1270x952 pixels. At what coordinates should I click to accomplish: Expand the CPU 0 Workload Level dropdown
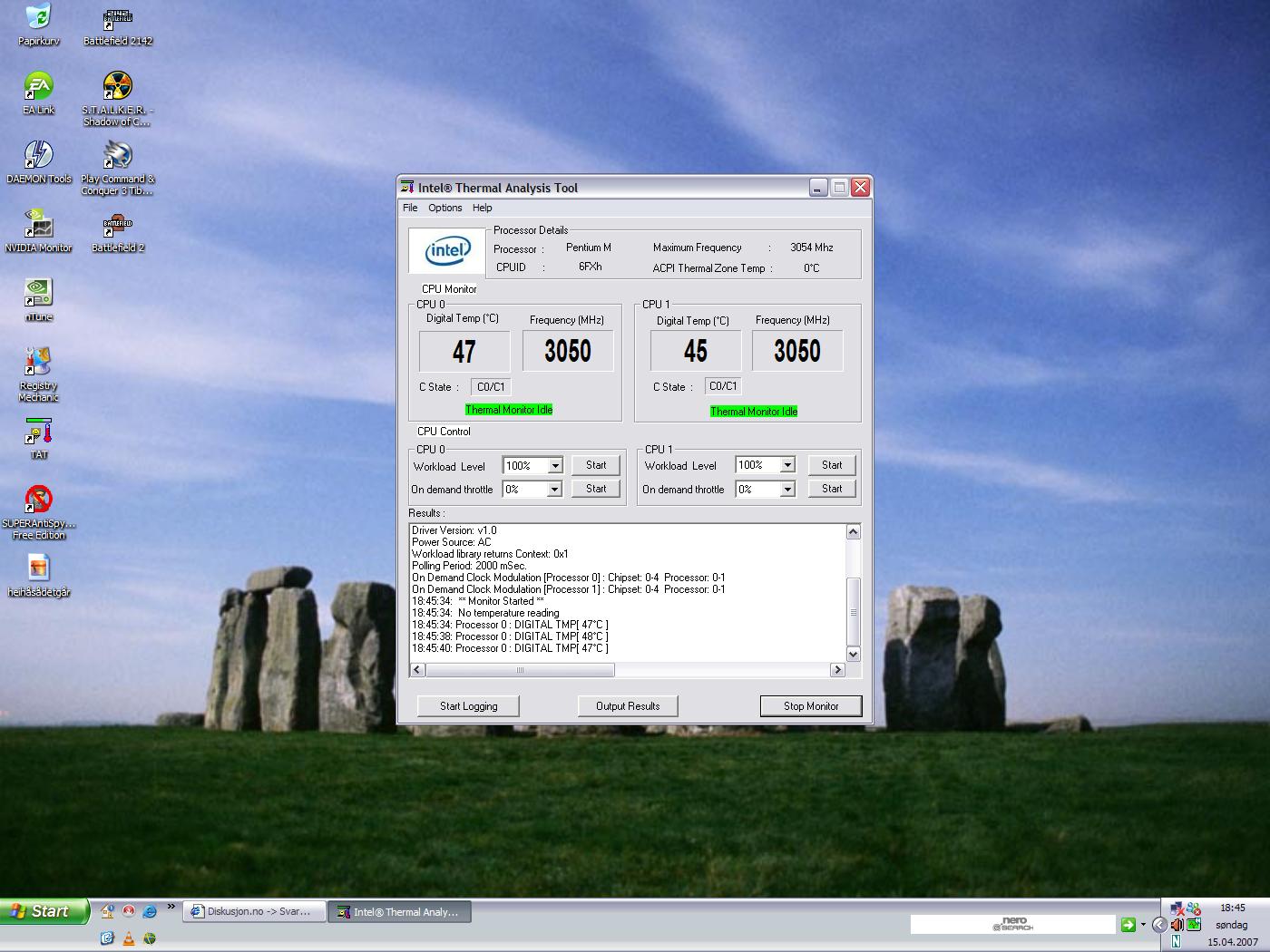coord(555,466)
